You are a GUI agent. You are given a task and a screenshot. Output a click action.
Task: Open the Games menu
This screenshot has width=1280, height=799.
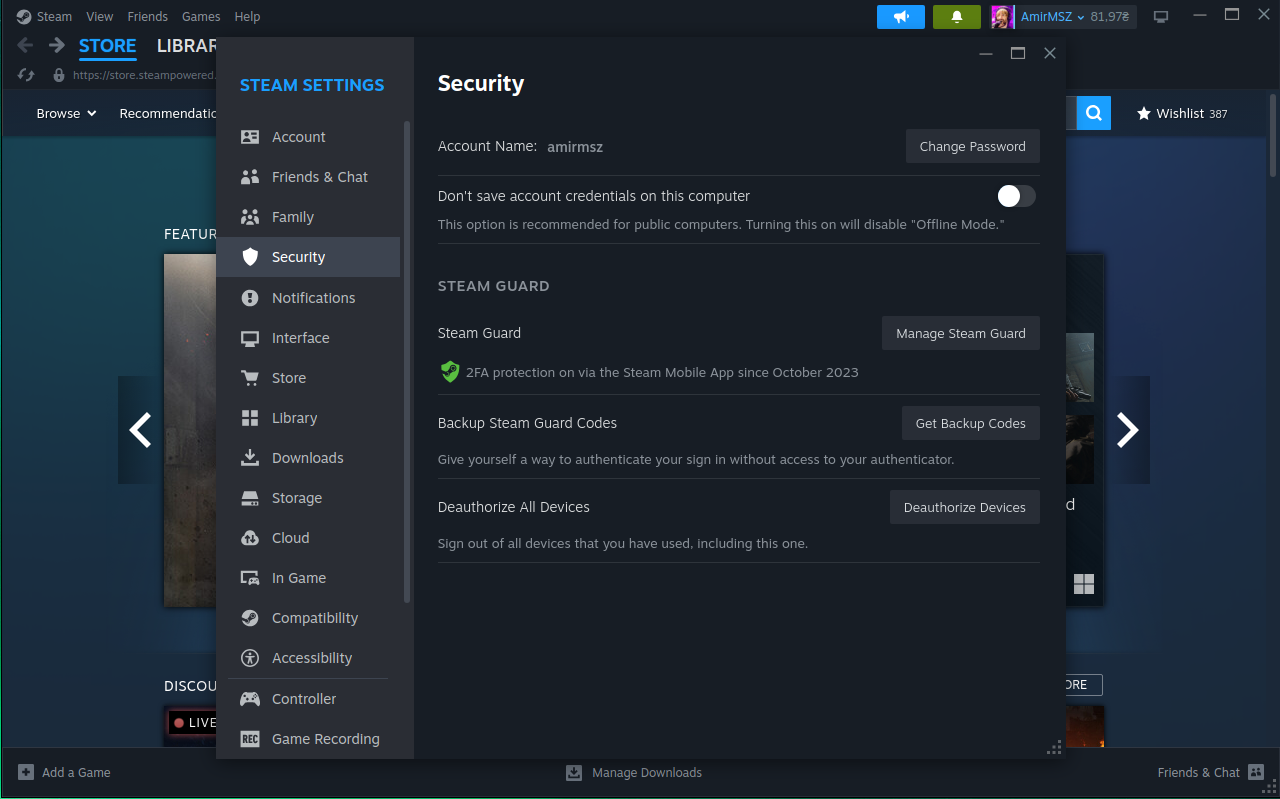click(201, 16)
